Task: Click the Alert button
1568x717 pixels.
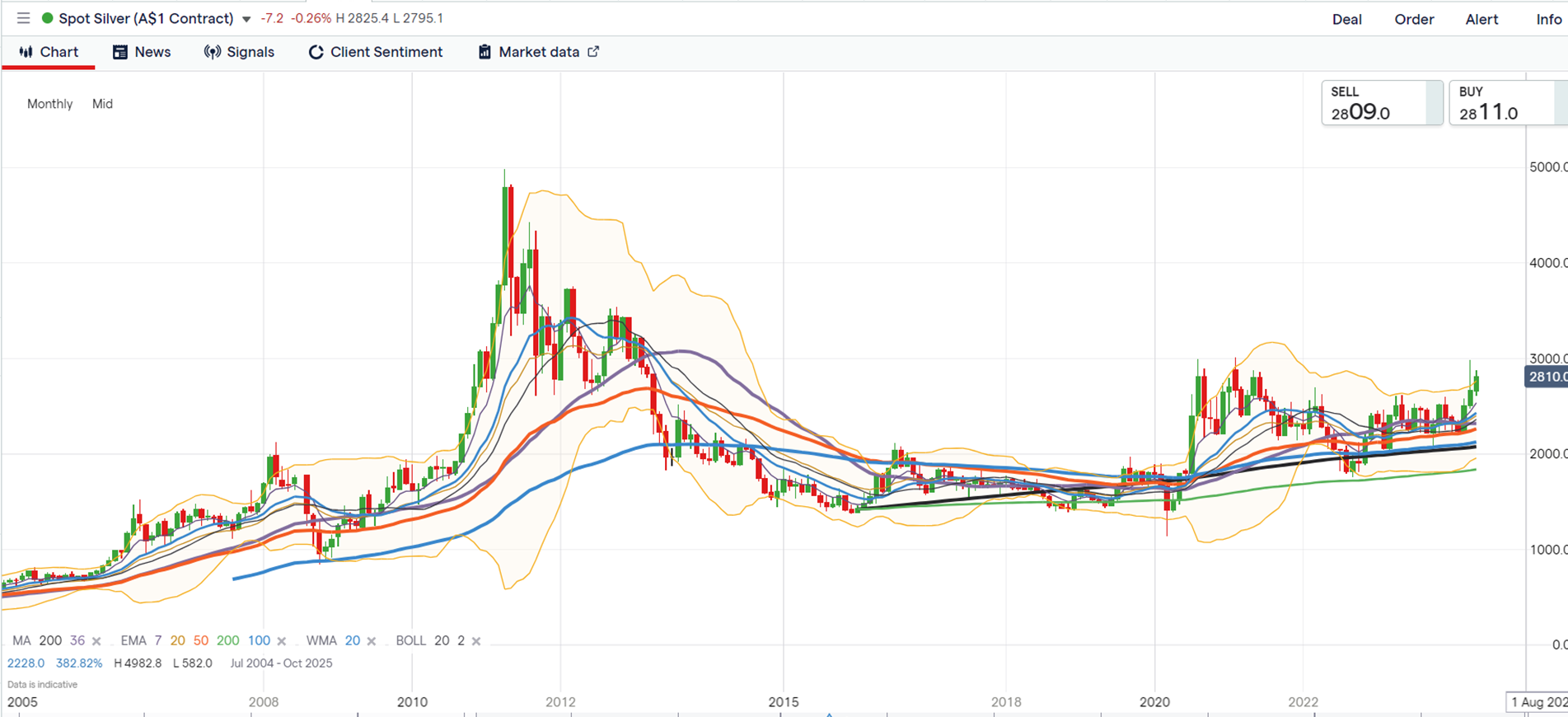Action: 1481,19
